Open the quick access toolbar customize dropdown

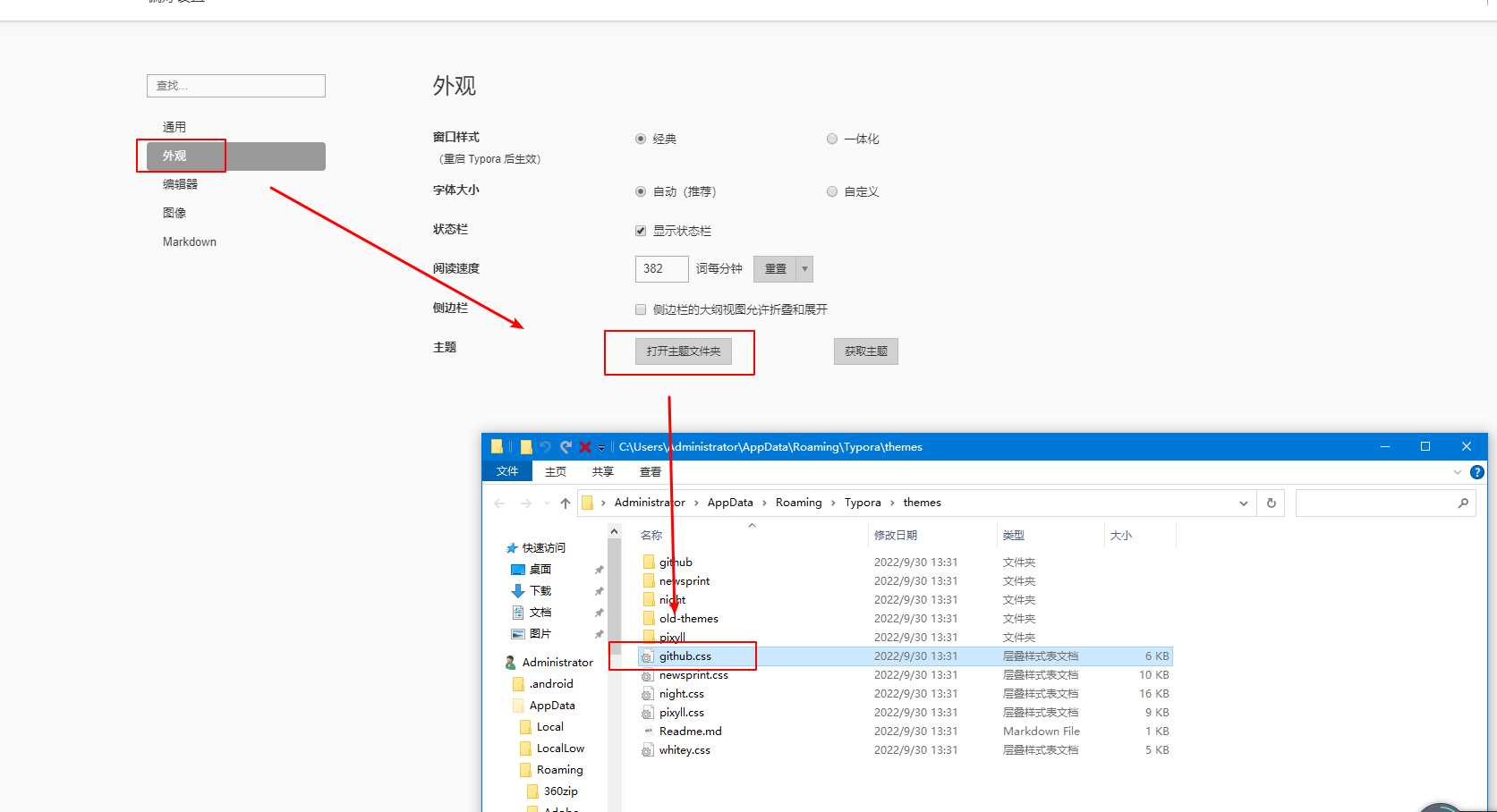(601, 448)
